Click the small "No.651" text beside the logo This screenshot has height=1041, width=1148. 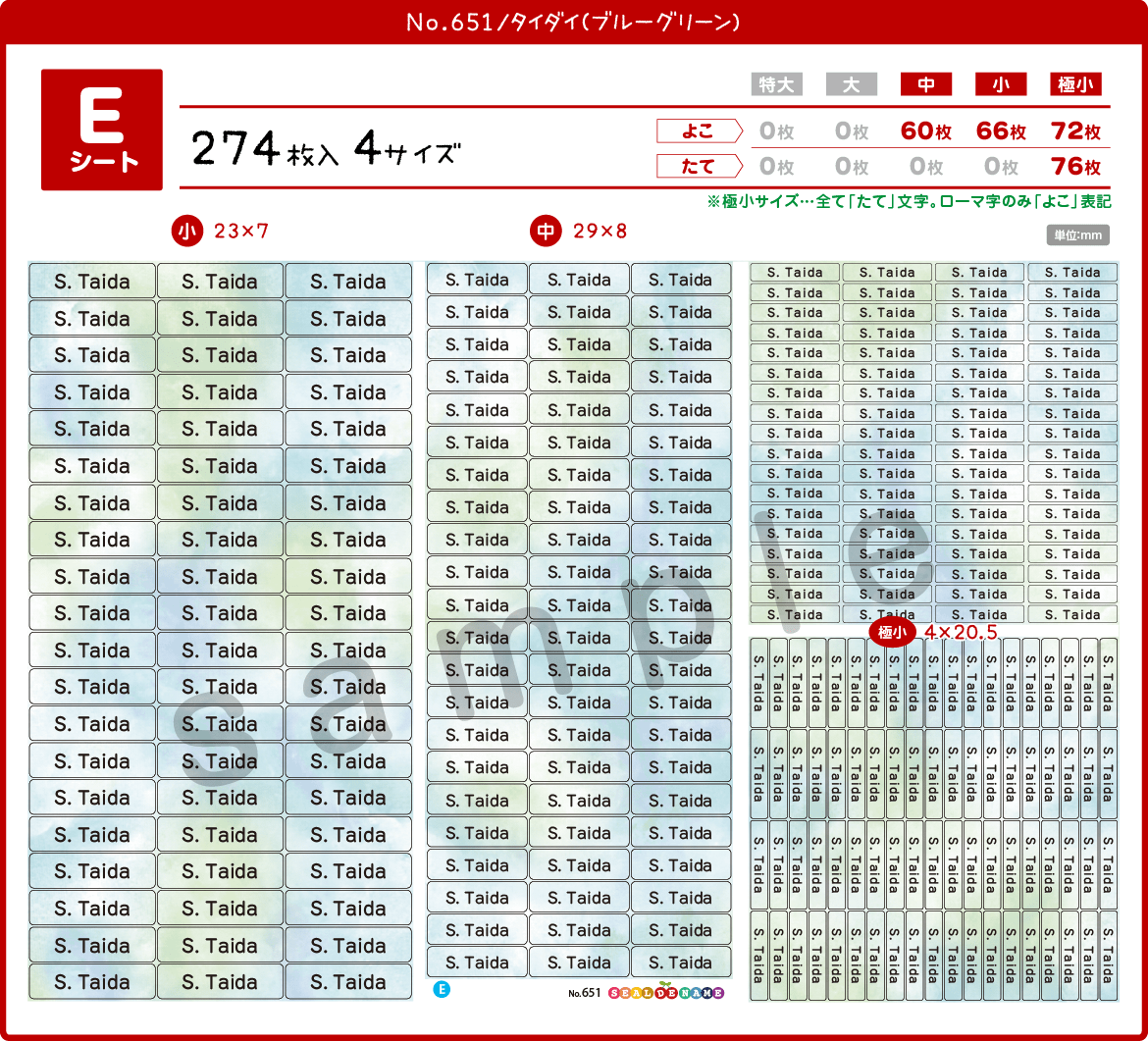(584, 993)
